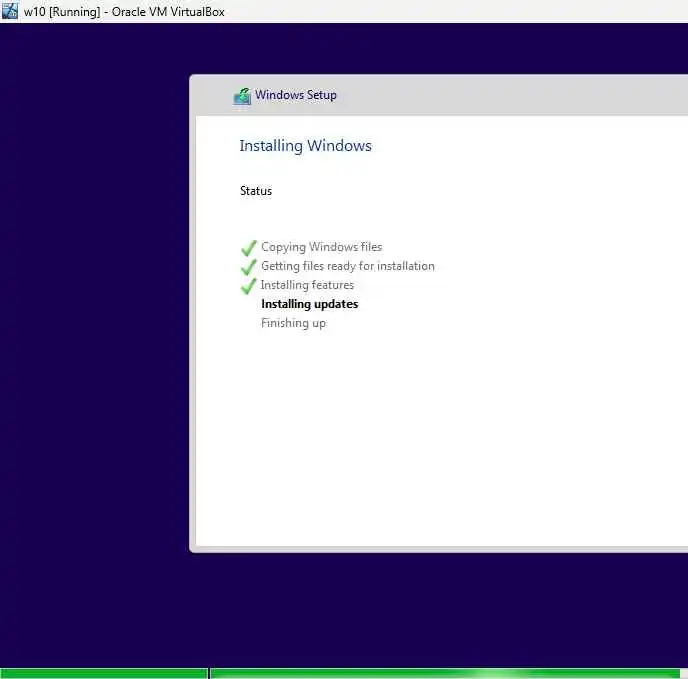
Task: Click the bold 'Installing updates' step
Action: (310, 304)
